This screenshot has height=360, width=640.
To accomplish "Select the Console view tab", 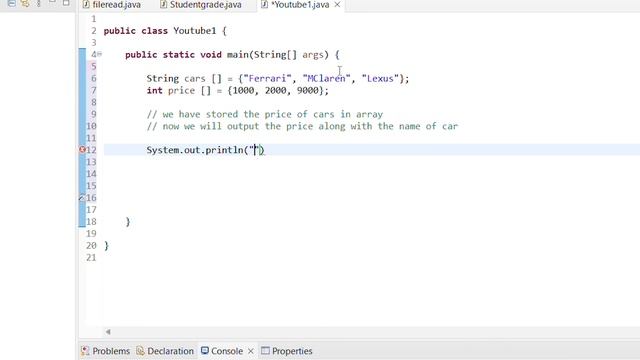I will tap(222, 351).
